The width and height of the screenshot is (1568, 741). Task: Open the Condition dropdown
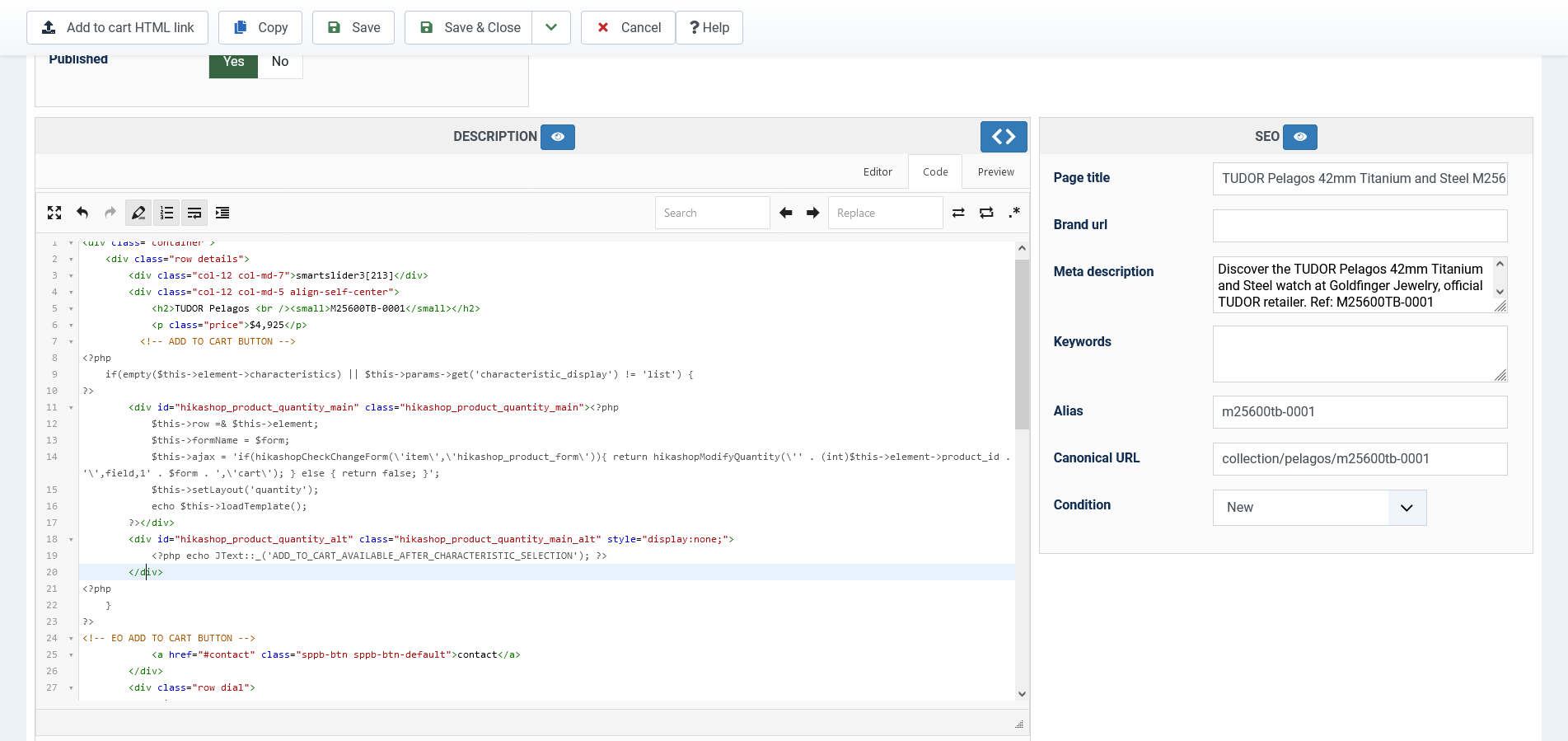[x=1319, y=508]
